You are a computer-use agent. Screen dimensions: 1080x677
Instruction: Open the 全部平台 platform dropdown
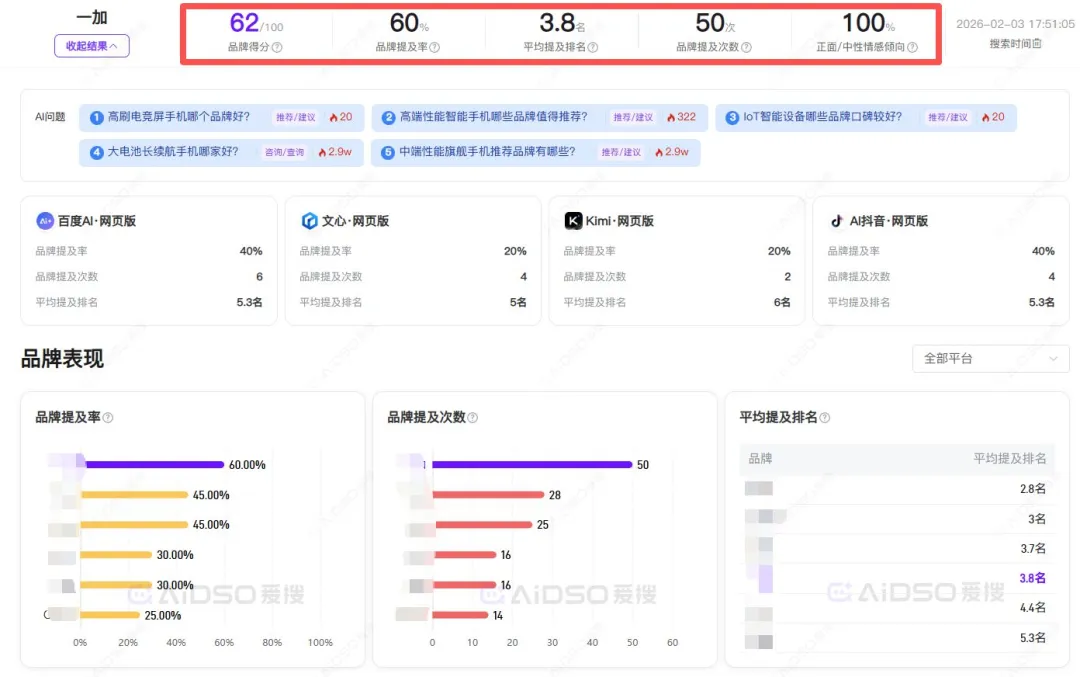click(990, 358)
